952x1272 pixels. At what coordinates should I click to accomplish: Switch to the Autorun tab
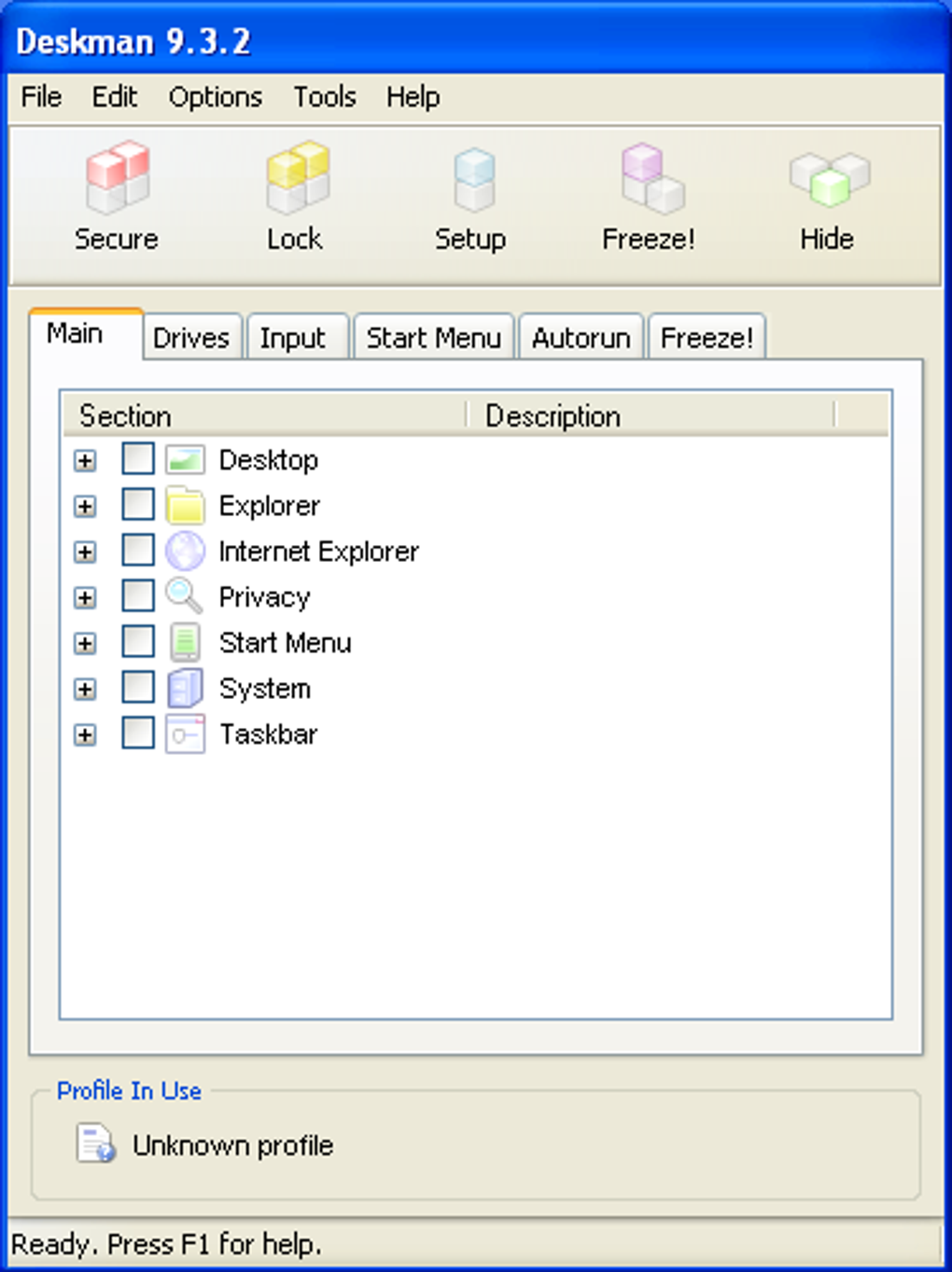[581, 337]
